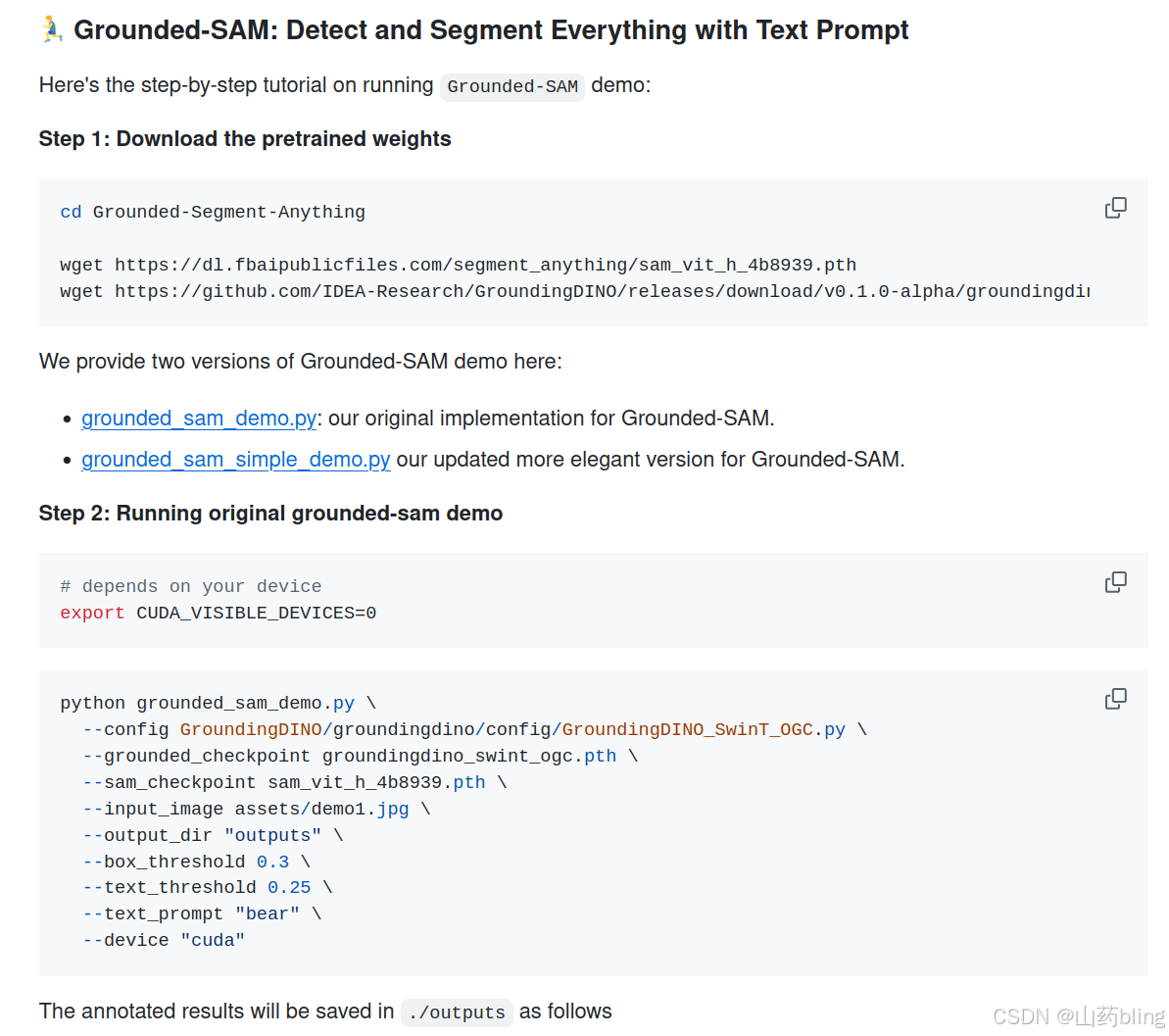Screen dimensions: 1169x1036
Task: Copy the python grounded_sam_demo.py command block
Action: (x=1115, y=699)
